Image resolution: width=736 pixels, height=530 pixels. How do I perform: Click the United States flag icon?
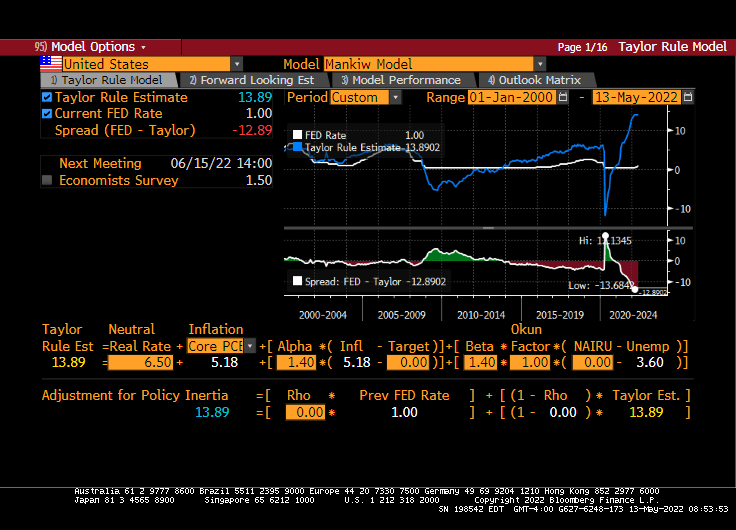(50, 64)
